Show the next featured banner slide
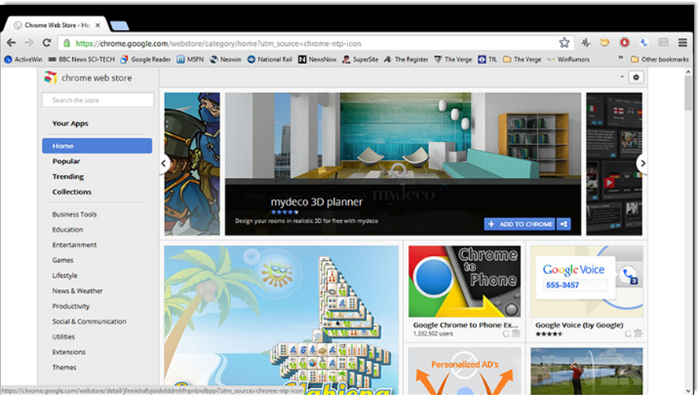Screen dimensions: 699x395 [642, 163]
